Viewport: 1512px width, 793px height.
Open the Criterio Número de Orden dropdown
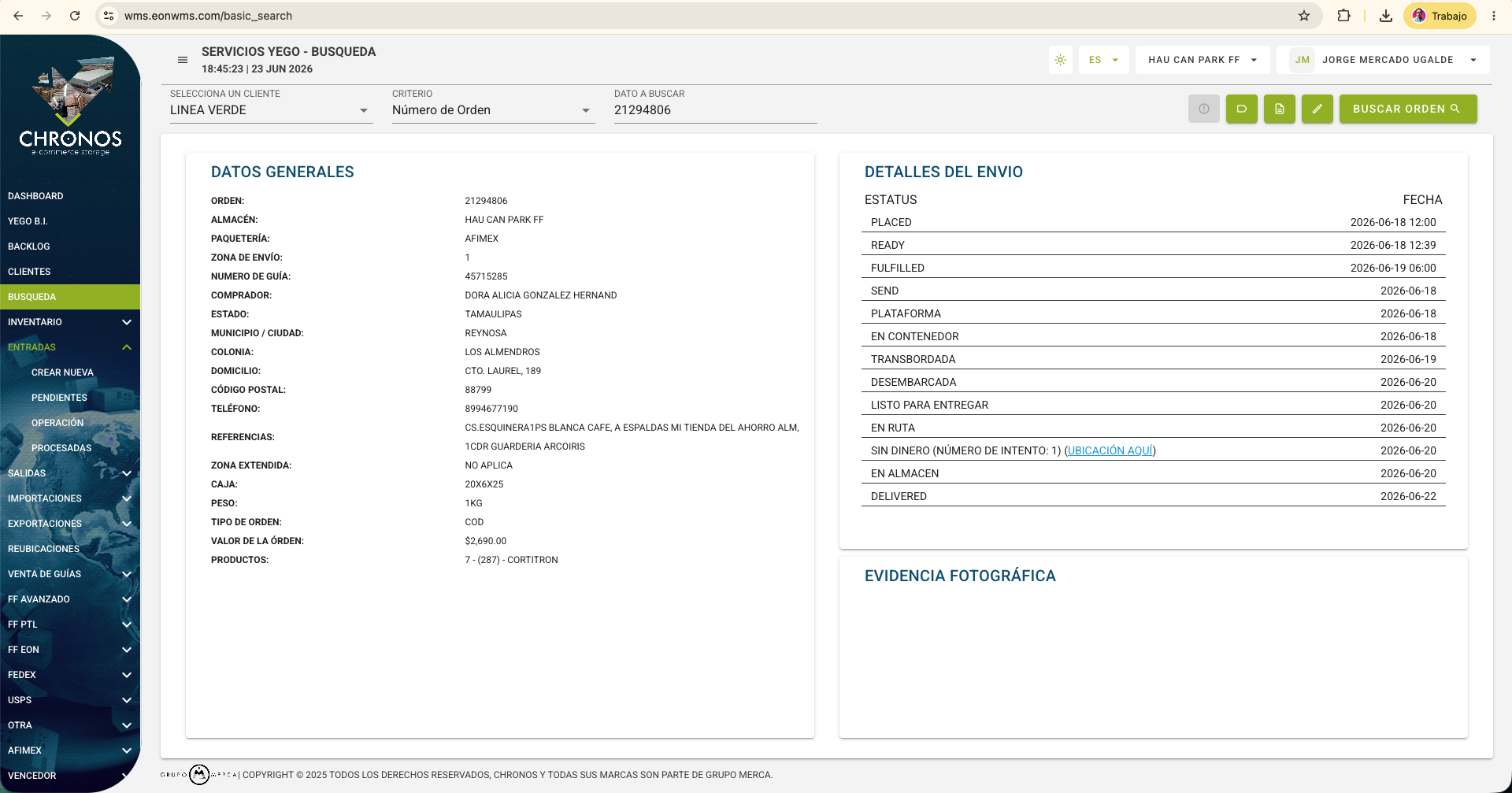click(x=493, y=110)
